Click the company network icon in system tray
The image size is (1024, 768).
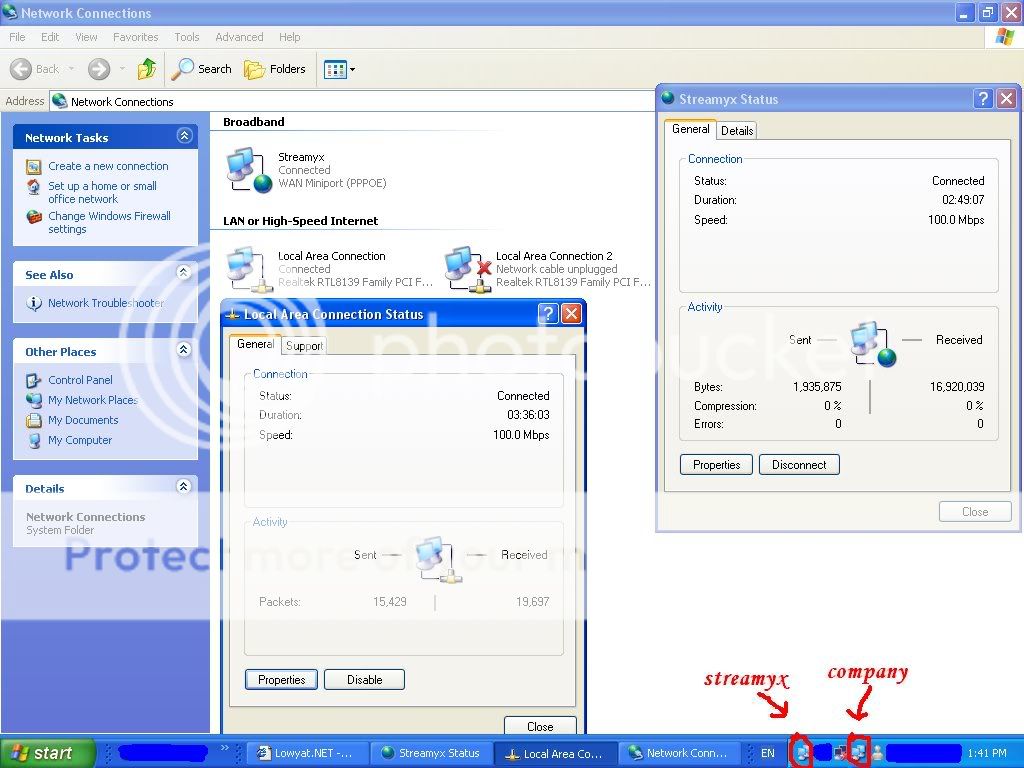point(858,751)
